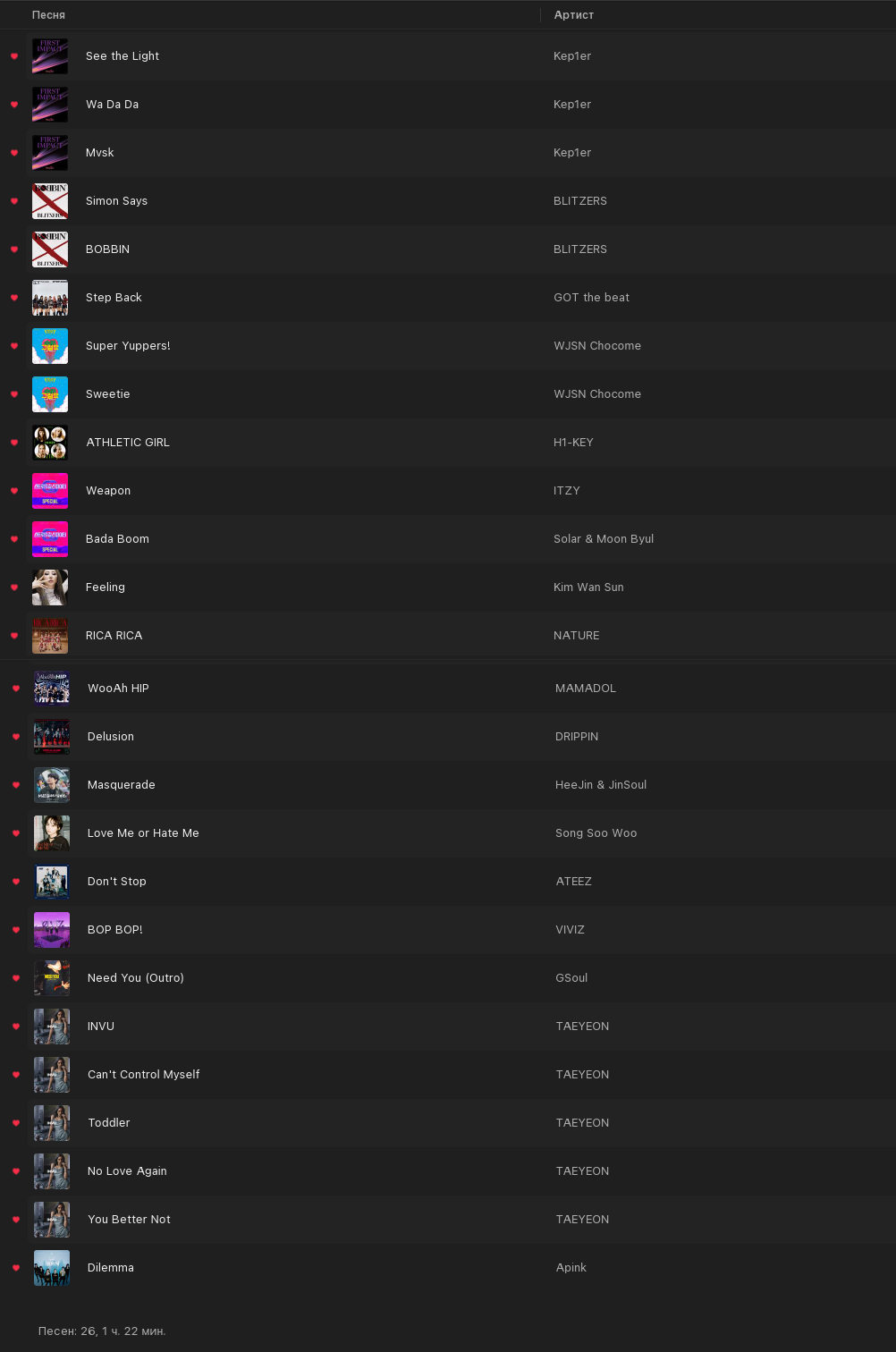Click Super Yuppers! album art

50,346
